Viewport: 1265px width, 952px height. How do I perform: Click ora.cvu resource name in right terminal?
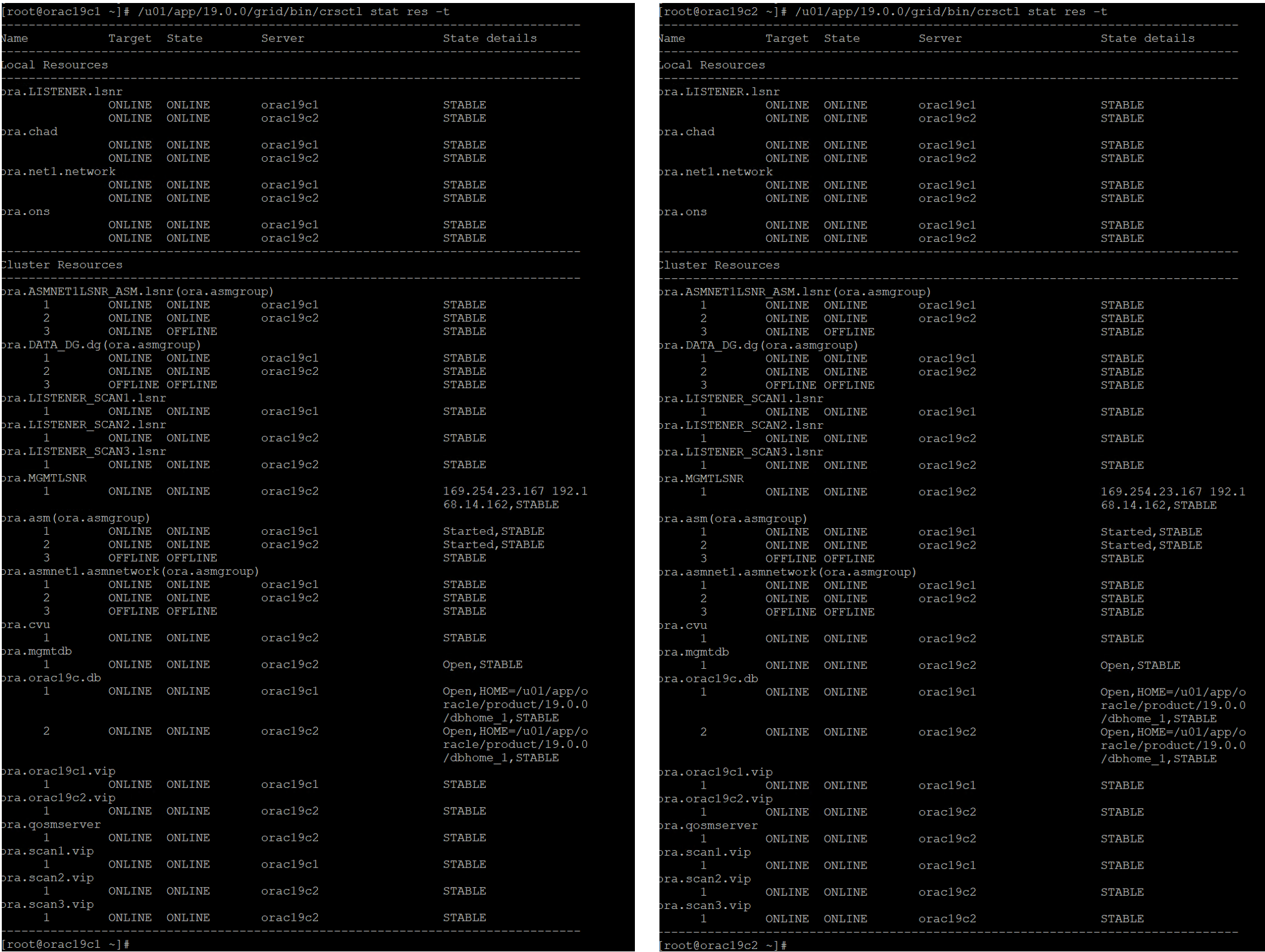coord(683,625)
